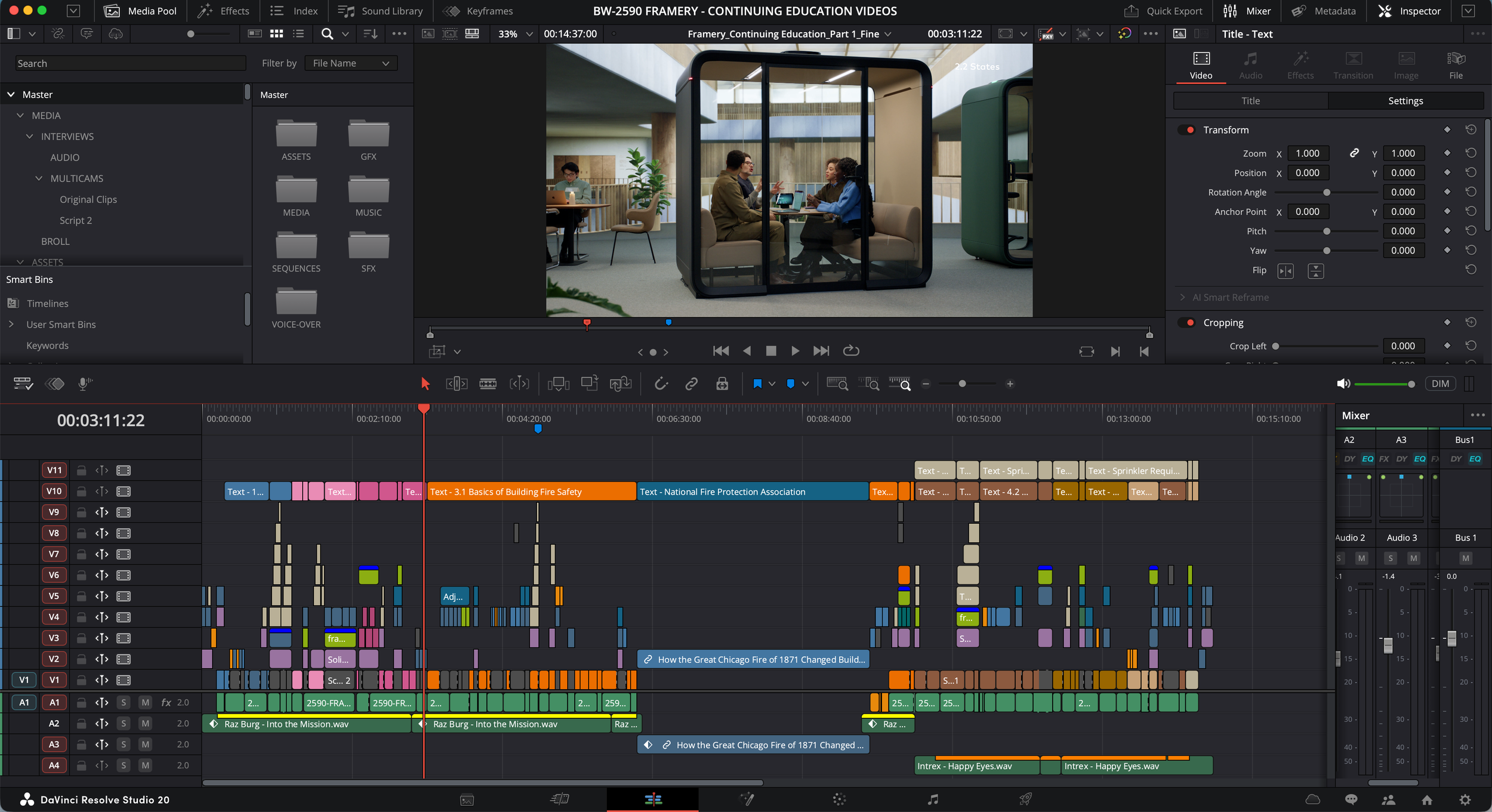Viewport: 1492px width, 812px height.
Task: Toggle the timeline snapping magnet icon
Action: tap(661, 384)
